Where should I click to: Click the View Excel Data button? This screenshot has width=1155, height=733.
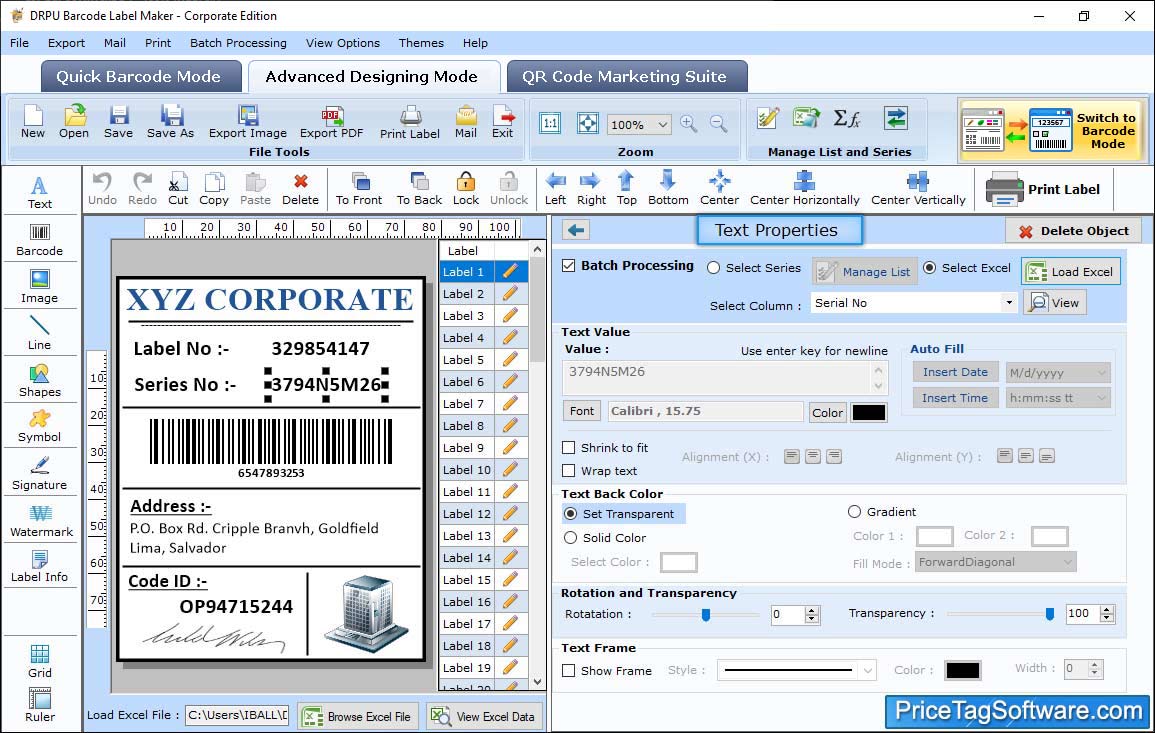click(484, 716)
